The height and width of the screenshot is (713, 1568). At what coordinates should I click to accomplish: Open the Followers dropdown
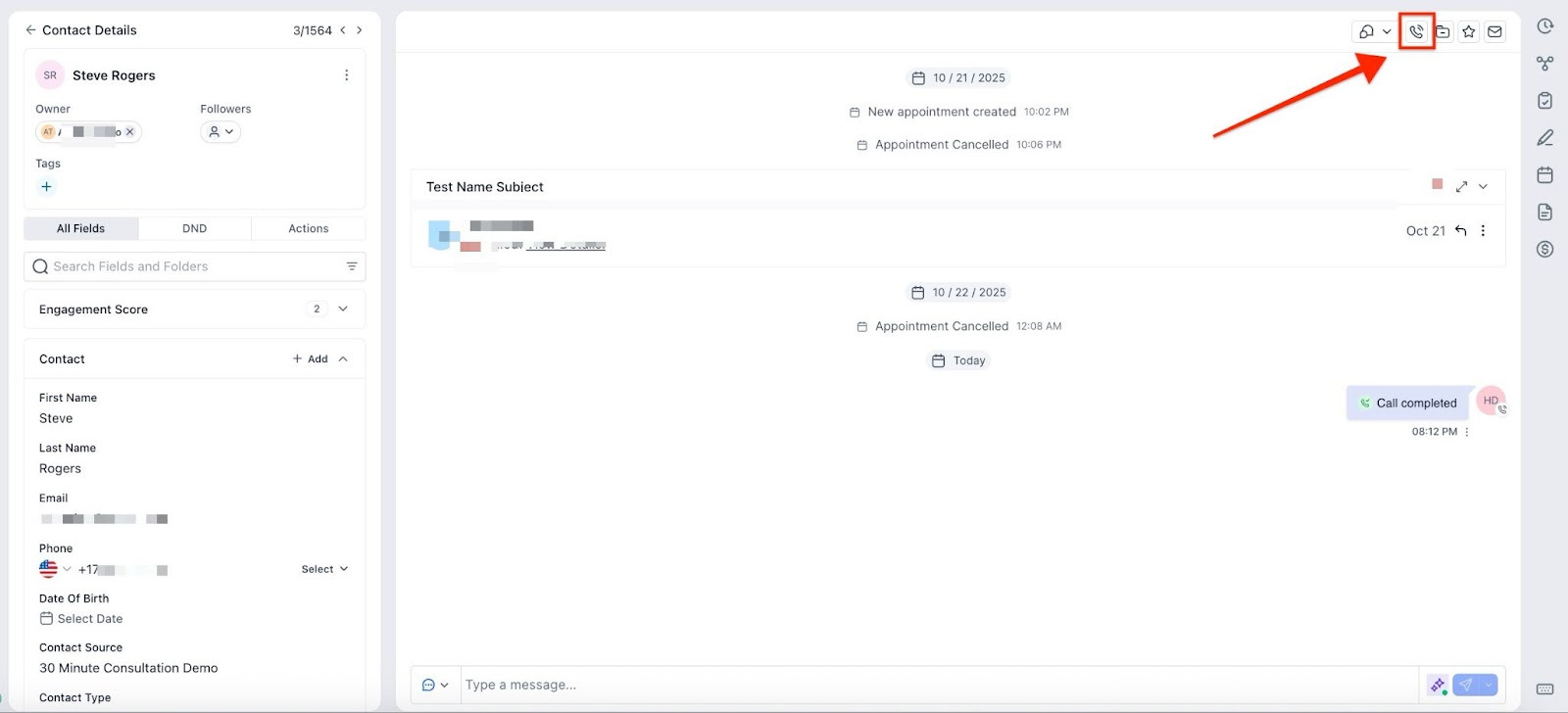click(x=220, y=132)
